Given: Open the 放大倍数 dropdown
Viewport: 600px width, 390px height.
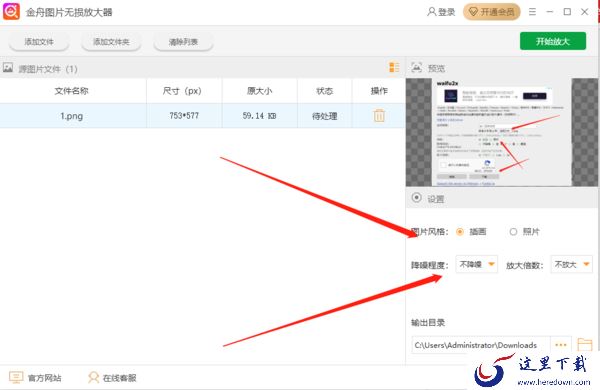Looking at the screenshot, I should (x=571, y=264).
